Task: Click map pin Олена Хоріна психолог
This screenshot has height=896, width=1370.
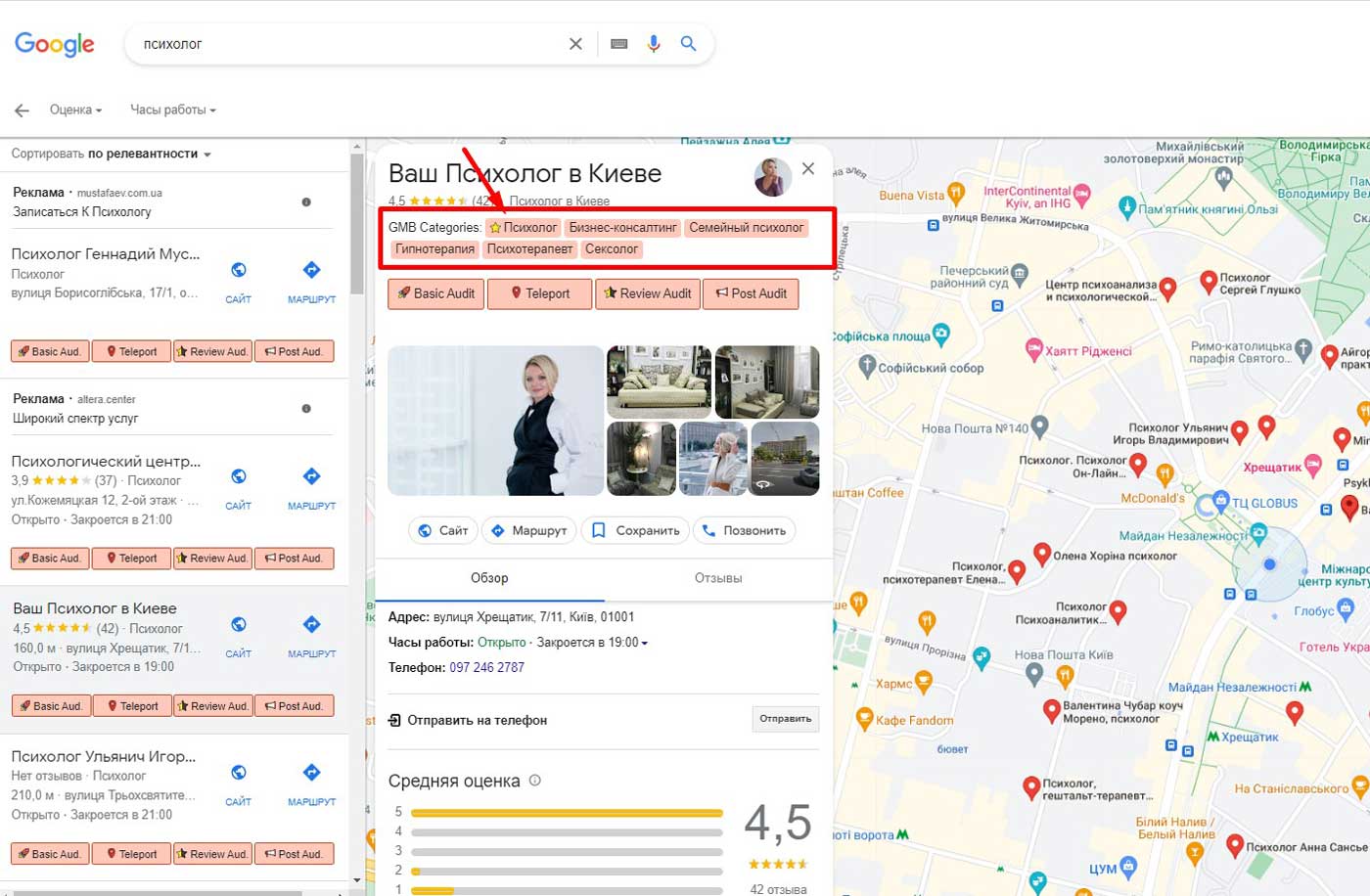Action: click(1042, 556)
